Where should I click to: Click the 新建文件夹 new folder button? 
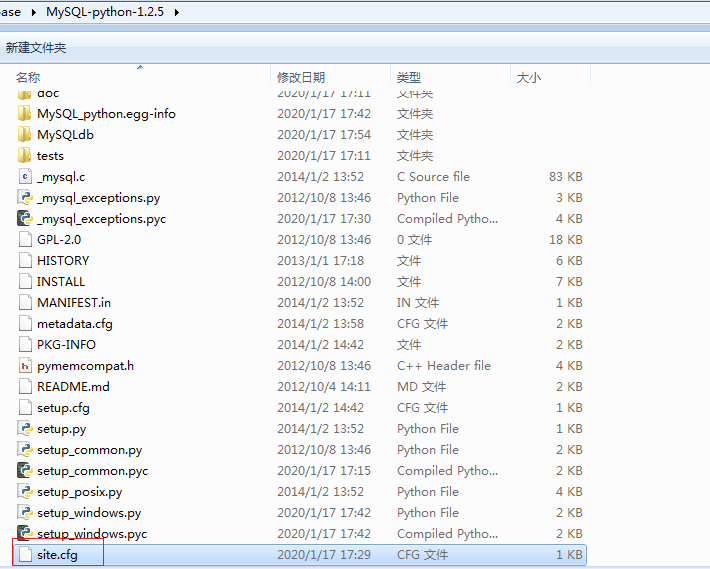[36, 48]
